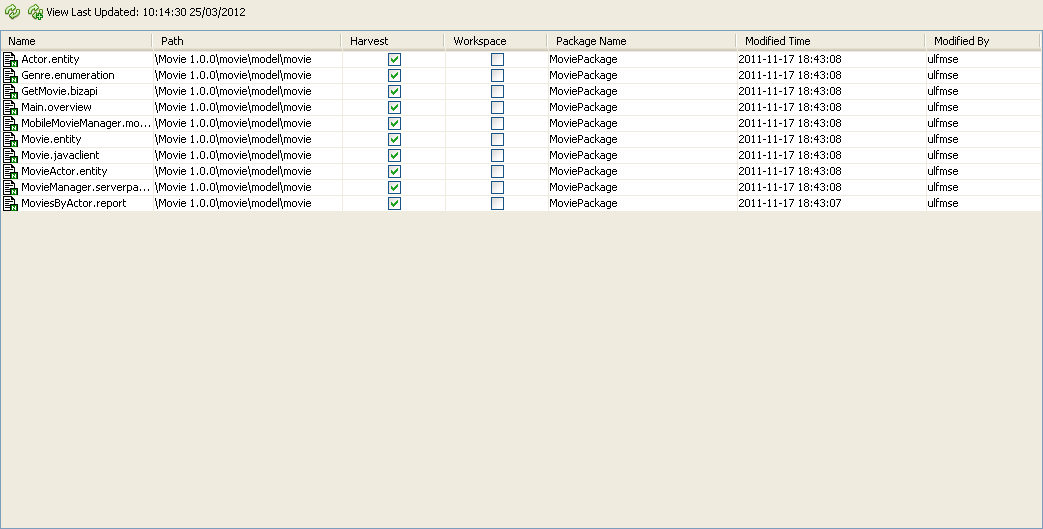Tick Workspace checkbox for Genre.enumeration
1043x529 pixels.
[x=497, y=76]
